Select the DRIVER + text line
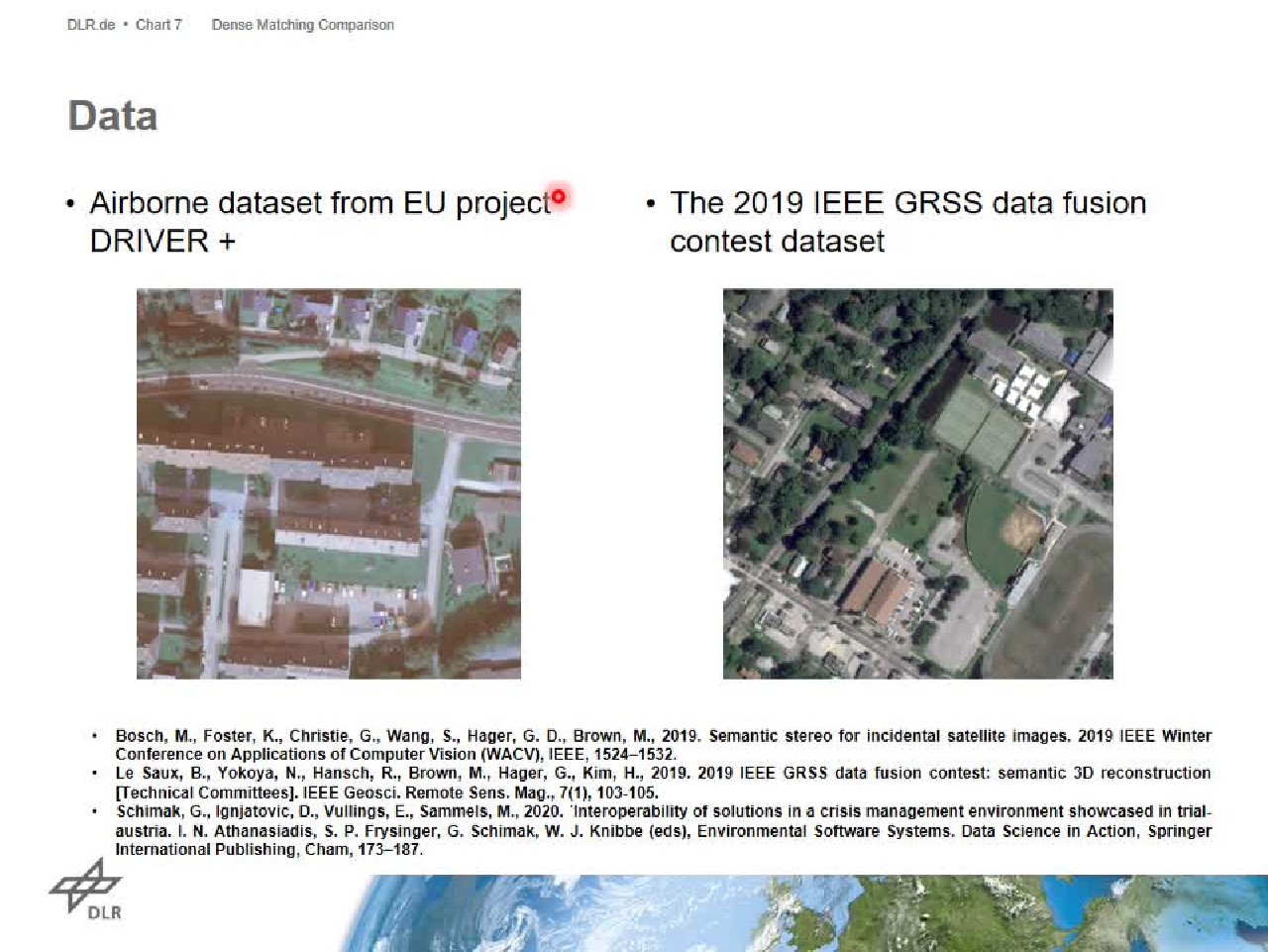The height and width of the screenshot is (952, 1268). click(162, 241)
